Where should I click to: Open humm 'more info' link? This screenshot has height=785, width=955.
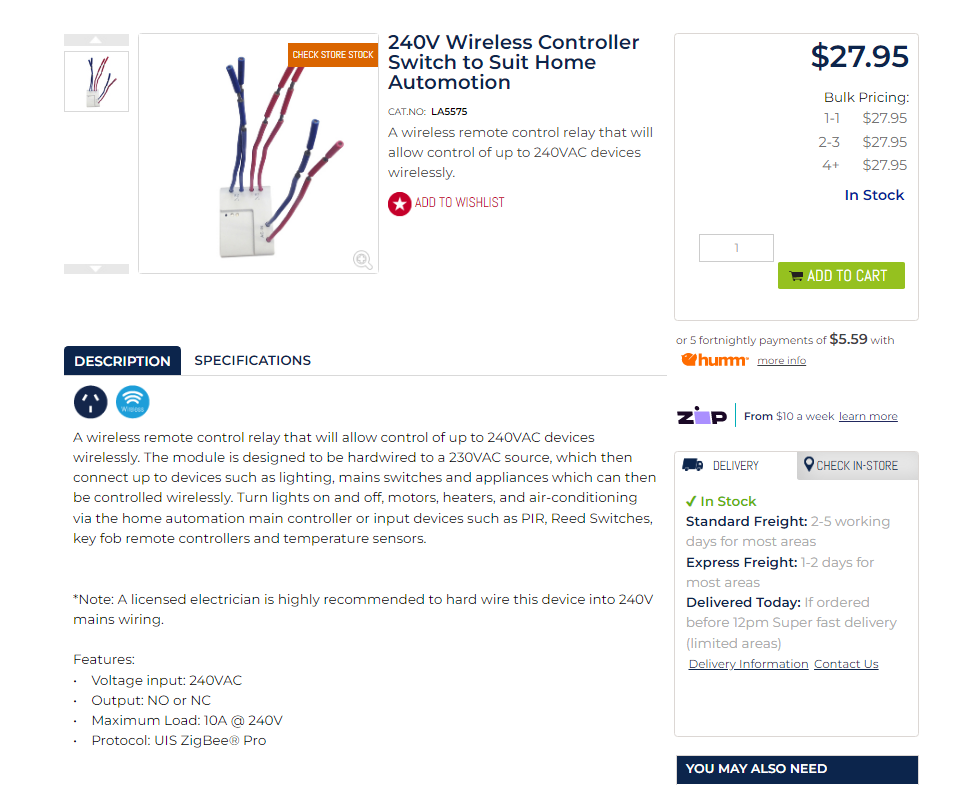[x=781, y=360]
